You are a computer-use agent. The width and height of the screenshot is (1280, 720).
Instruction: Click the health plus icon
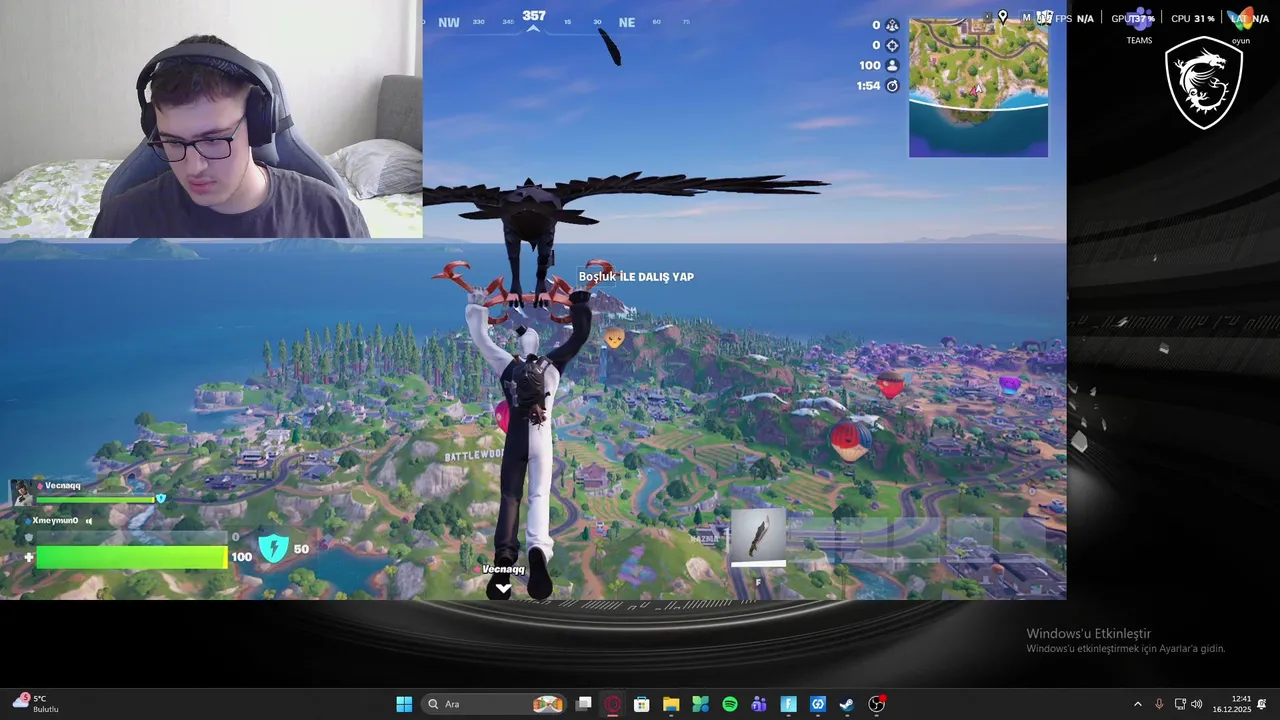tap(28, 557)
